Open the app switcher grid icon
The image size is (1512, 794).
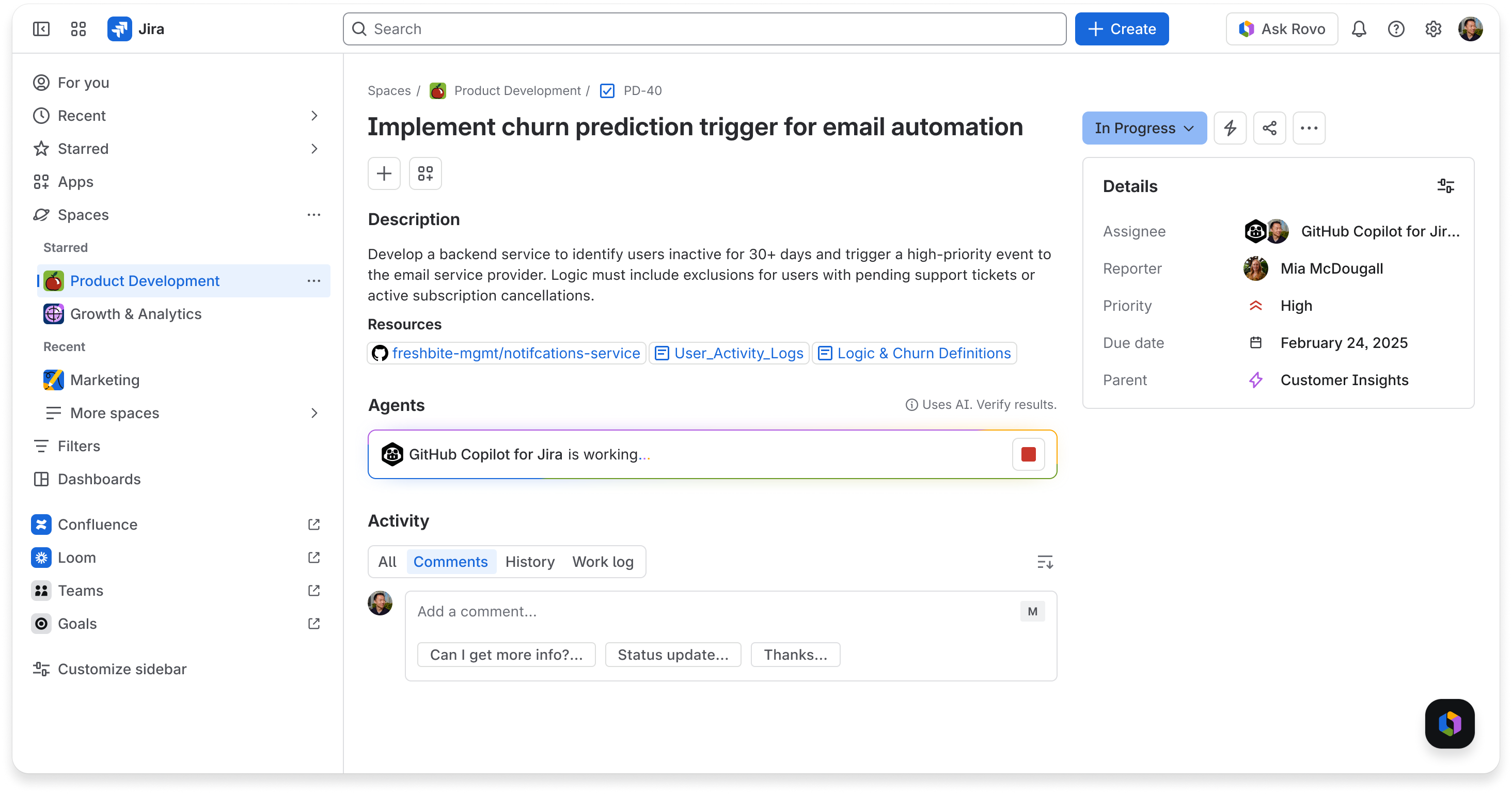(78, 29)
